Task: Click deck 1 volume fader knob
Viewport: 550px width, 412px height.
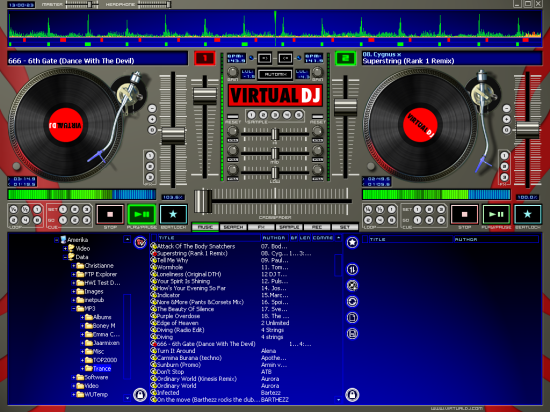Action: 205,96
